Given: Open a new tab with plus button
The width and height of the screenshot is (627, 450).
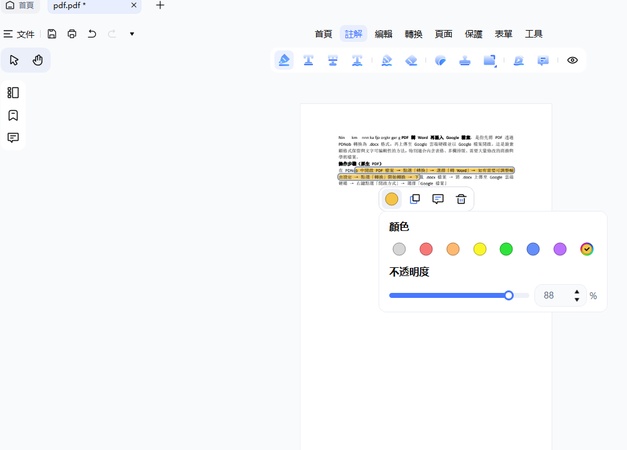Looking at the screenshot, I should (x=160, y=5).
